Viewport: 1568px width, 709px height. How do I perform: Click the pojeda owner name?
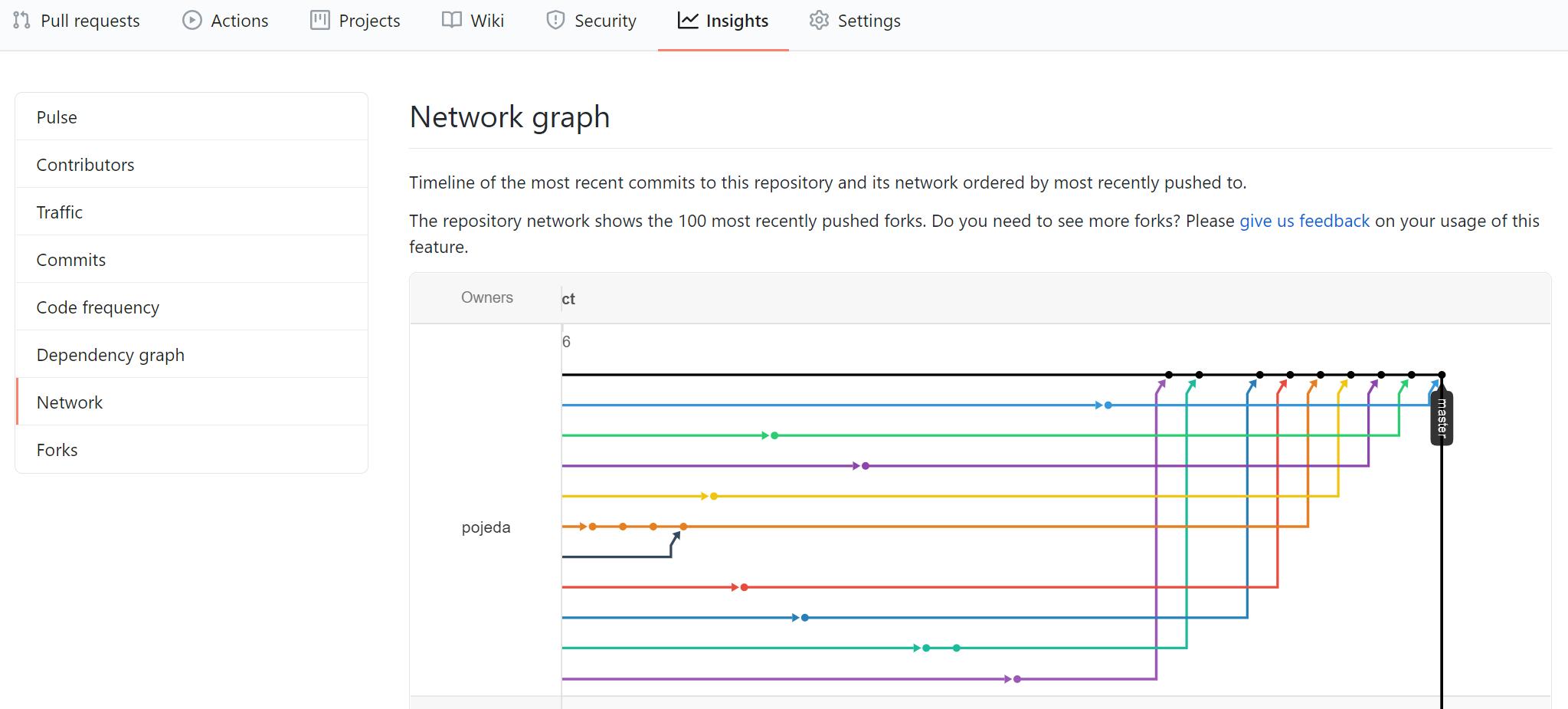tap(486, 527)
